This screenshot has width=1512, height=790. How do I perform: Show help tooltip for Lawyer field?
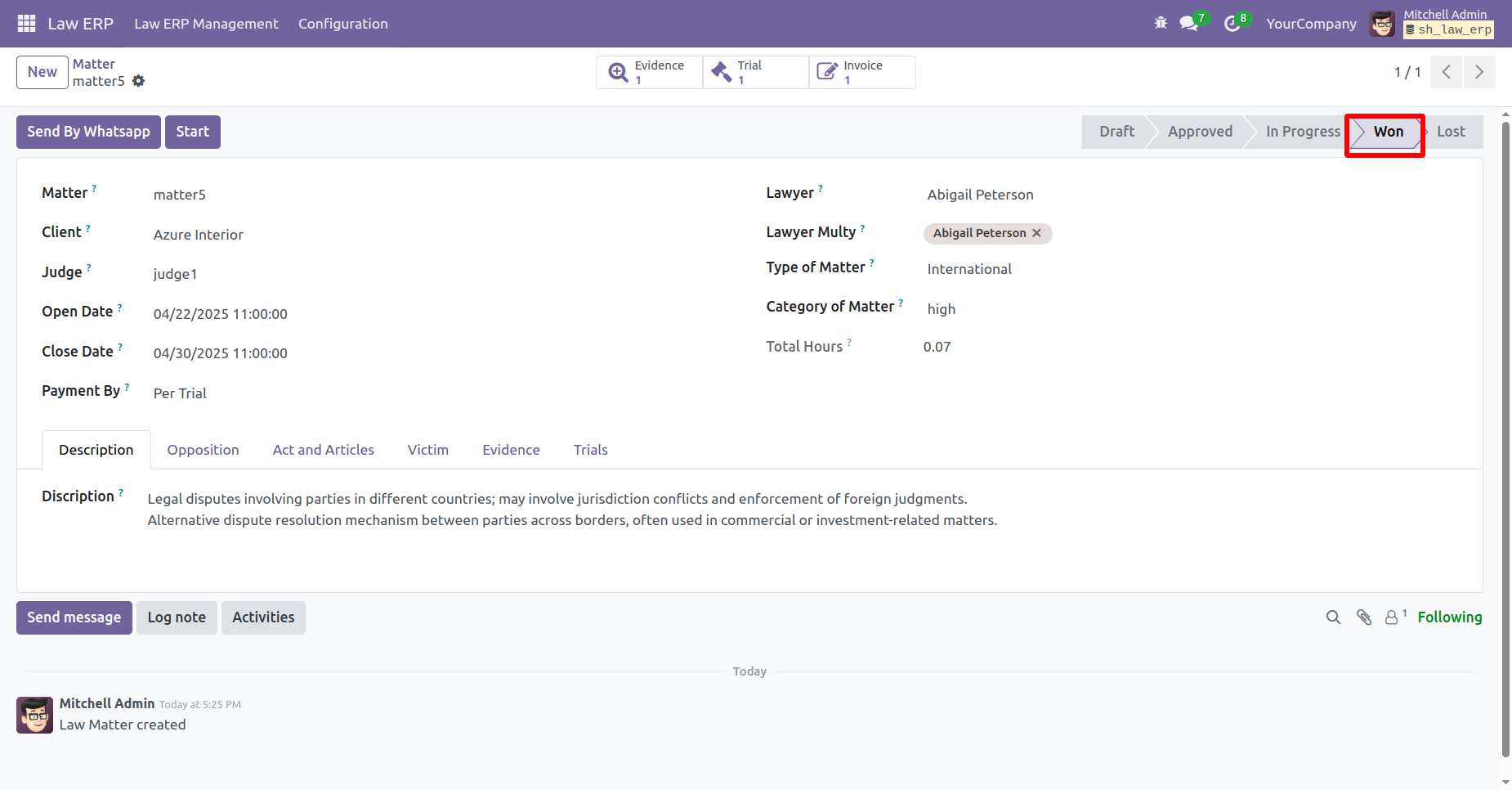[x=821, y=188]
